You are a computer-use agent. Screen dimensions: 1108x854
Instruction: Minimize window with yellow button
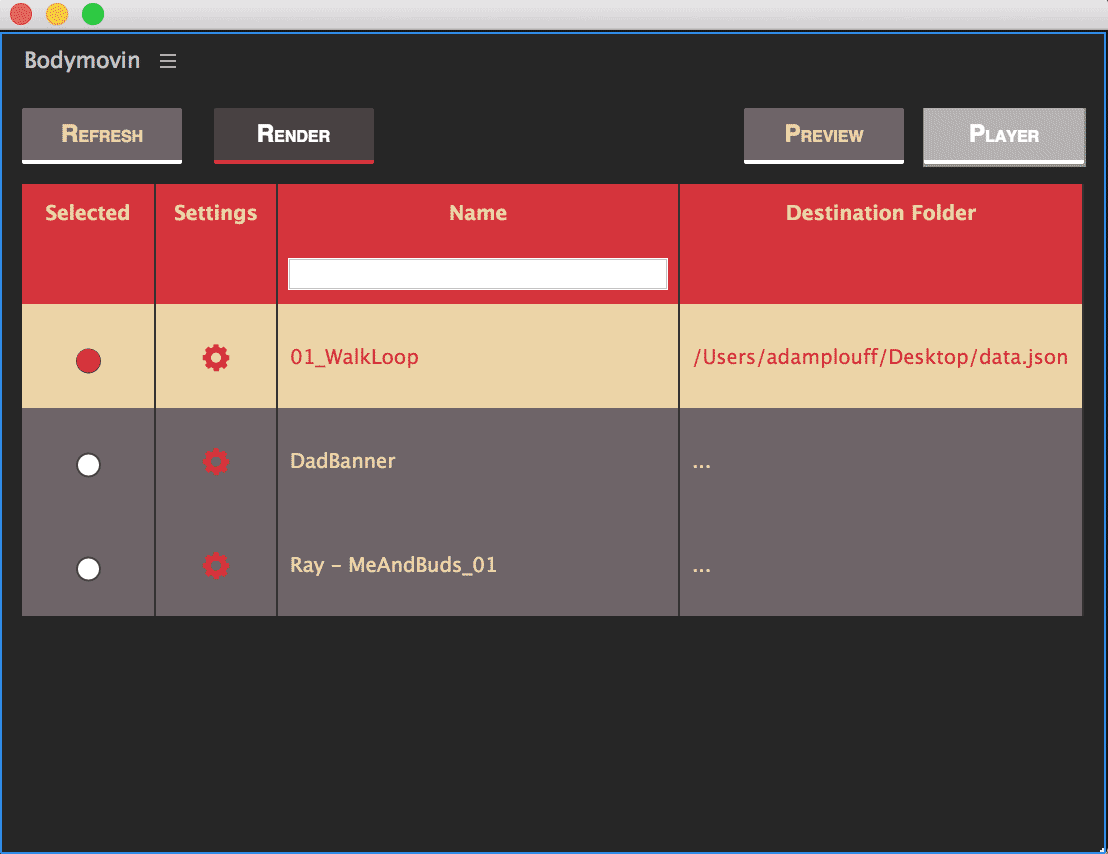click(57, 14)
